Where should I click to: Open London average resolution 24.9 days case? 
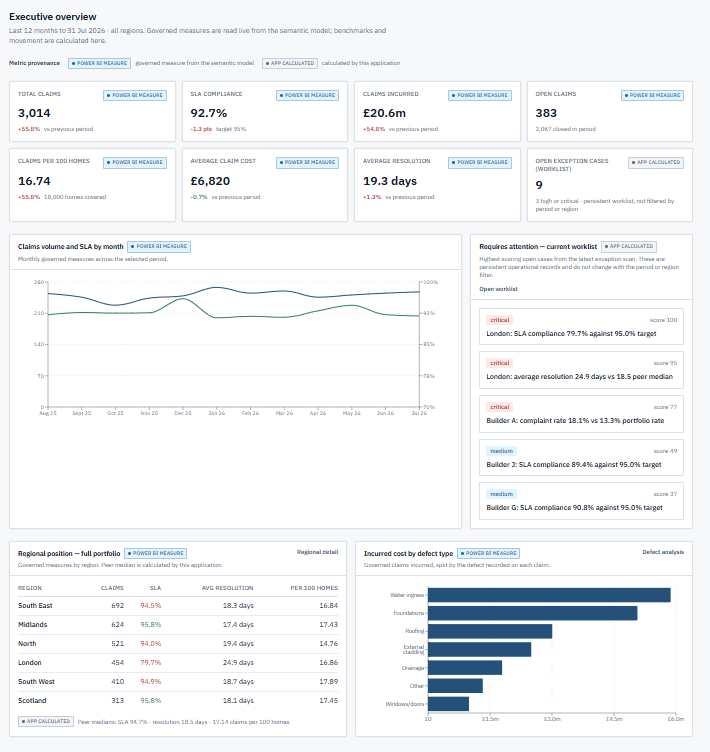pyautogui.click(x=581, y=370)
